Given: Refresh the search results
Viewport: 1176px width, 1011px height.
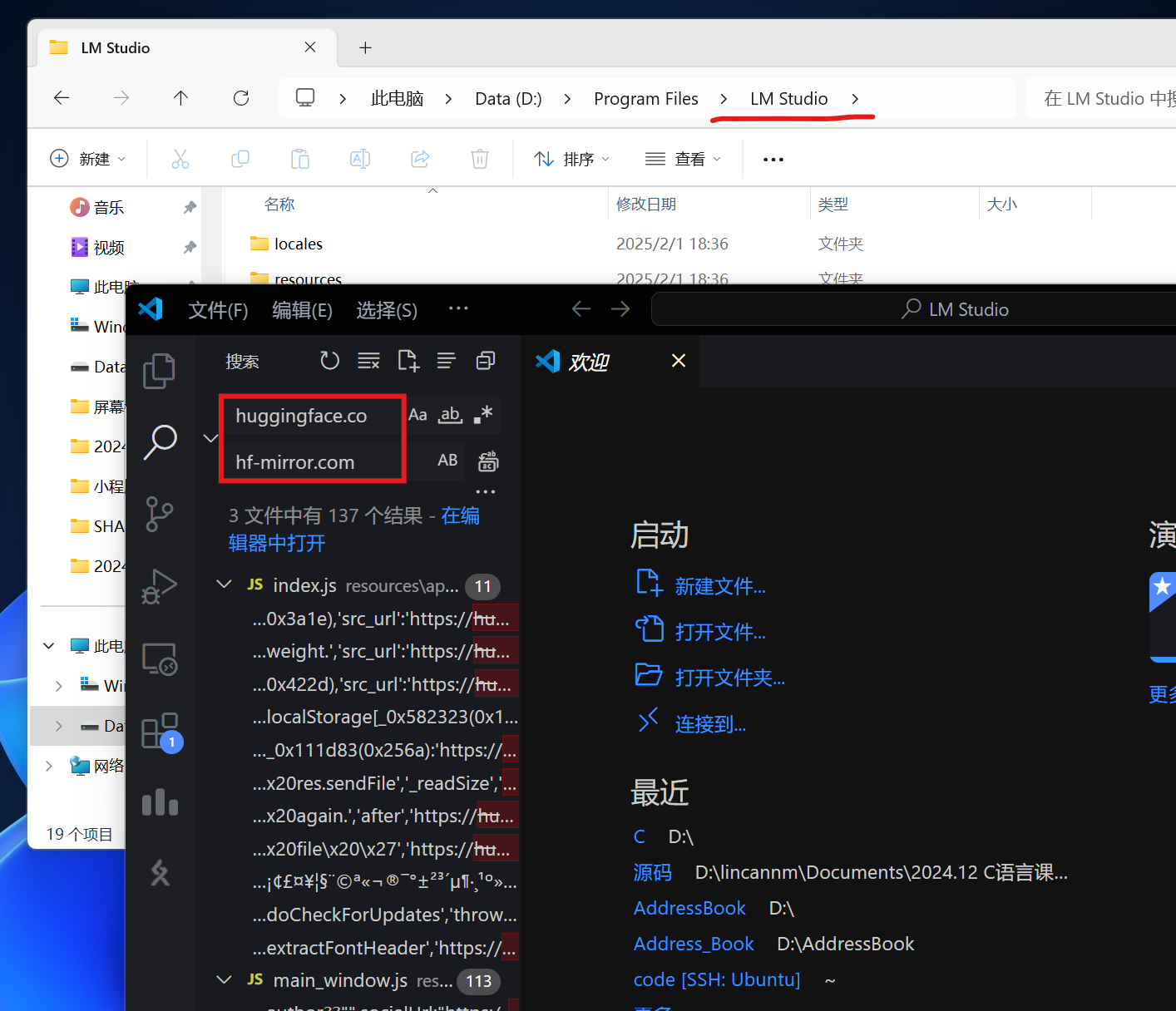Looking at the screenshot, I should [x=329, y=361].
